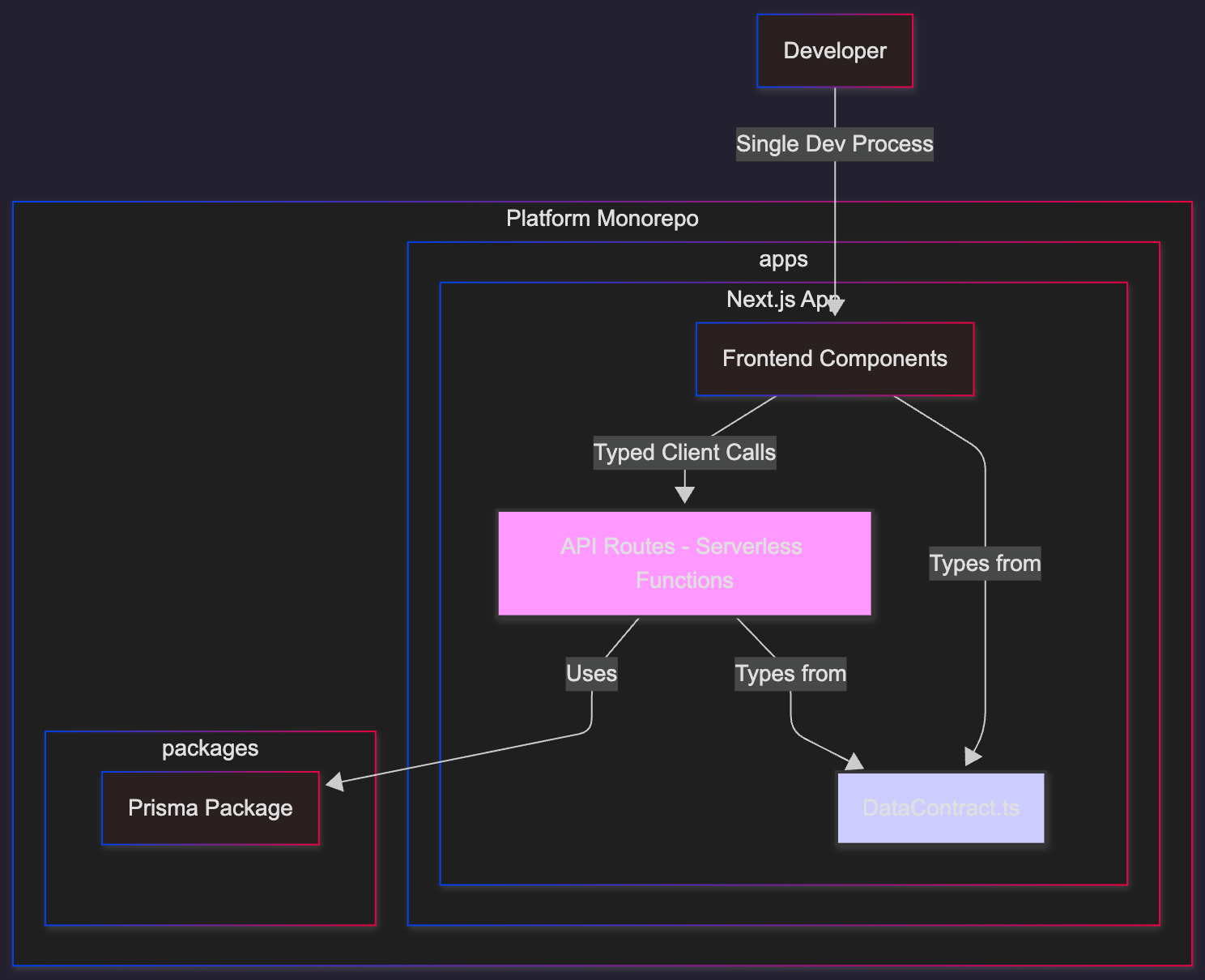The height and width of the screenshot is (980, 1205).
Task: Click the arrowhead at DataContract.ts top-right
Action: 973,757
